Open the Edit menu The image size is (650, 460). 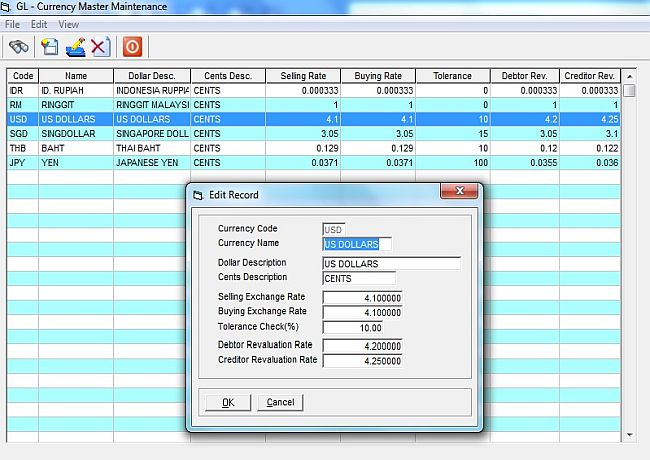tap(39, 24)
